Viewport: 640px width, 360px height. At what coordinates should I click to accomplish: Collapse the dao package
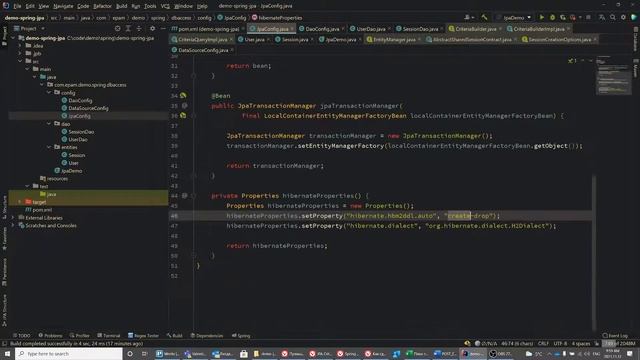(49, 124)
